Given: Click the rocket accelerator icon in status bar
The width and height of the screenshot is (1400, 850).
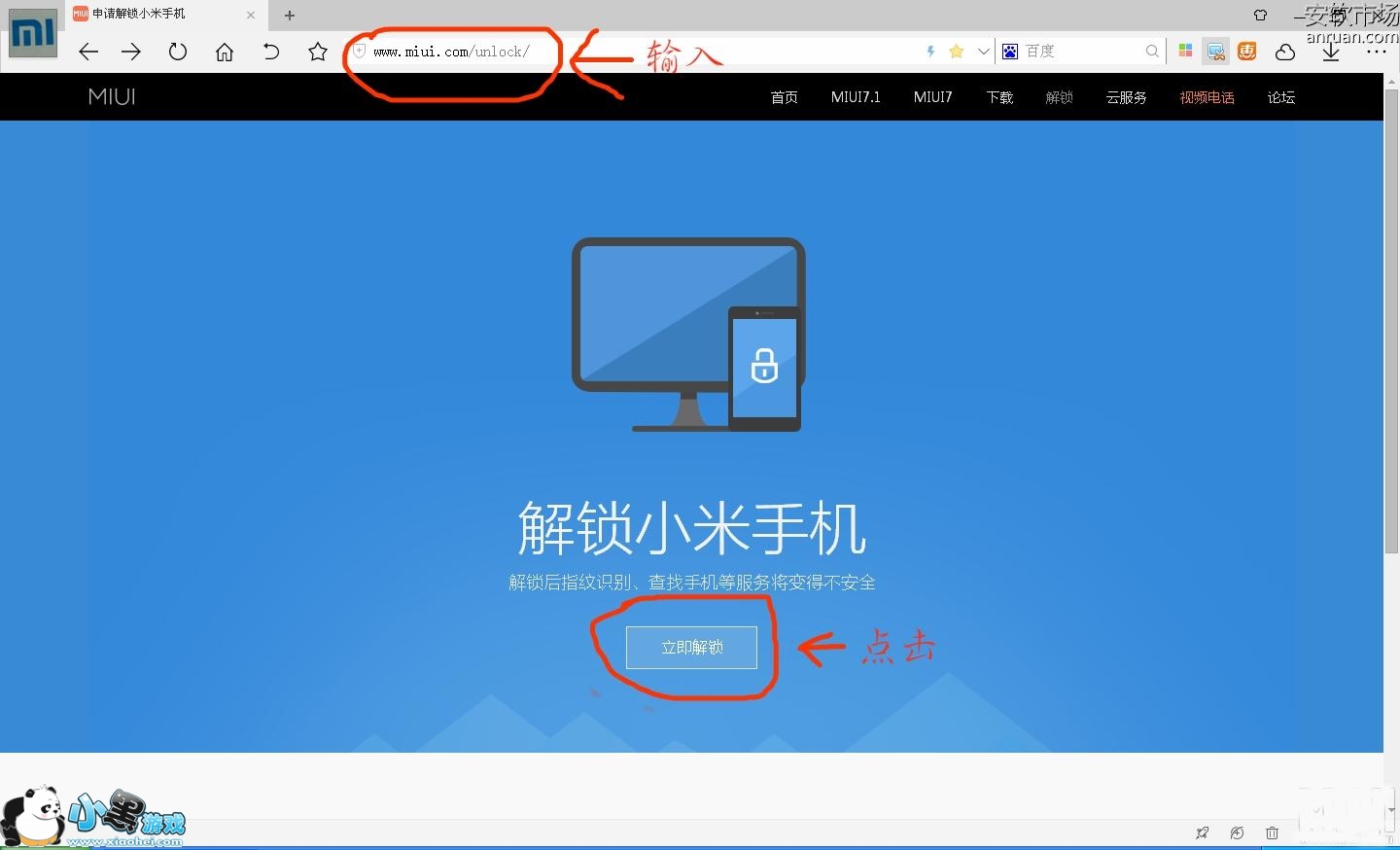Looking at the screenshot, I should 1203,832.
